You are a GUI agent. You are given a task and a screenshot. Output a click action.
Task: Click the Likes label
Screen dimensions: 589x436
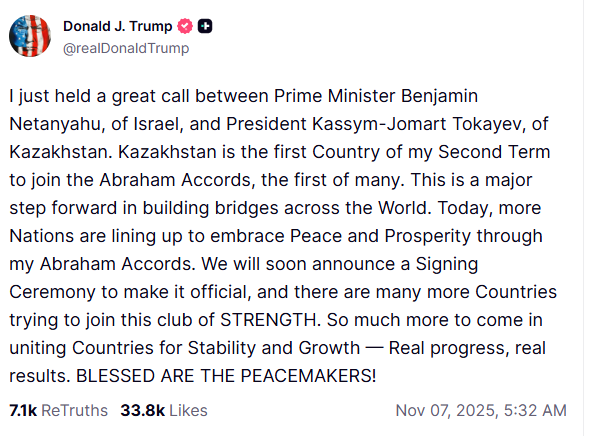pos(188,410)
